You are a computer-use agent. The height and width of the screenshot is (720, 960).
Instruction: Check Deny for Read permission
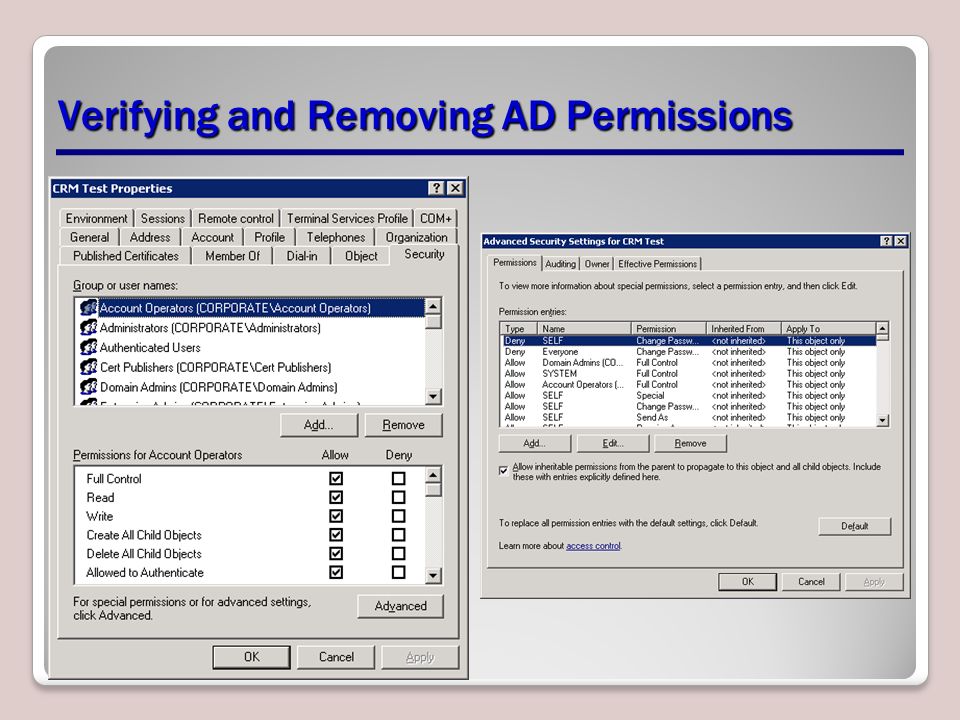click(x=399, y=497)
